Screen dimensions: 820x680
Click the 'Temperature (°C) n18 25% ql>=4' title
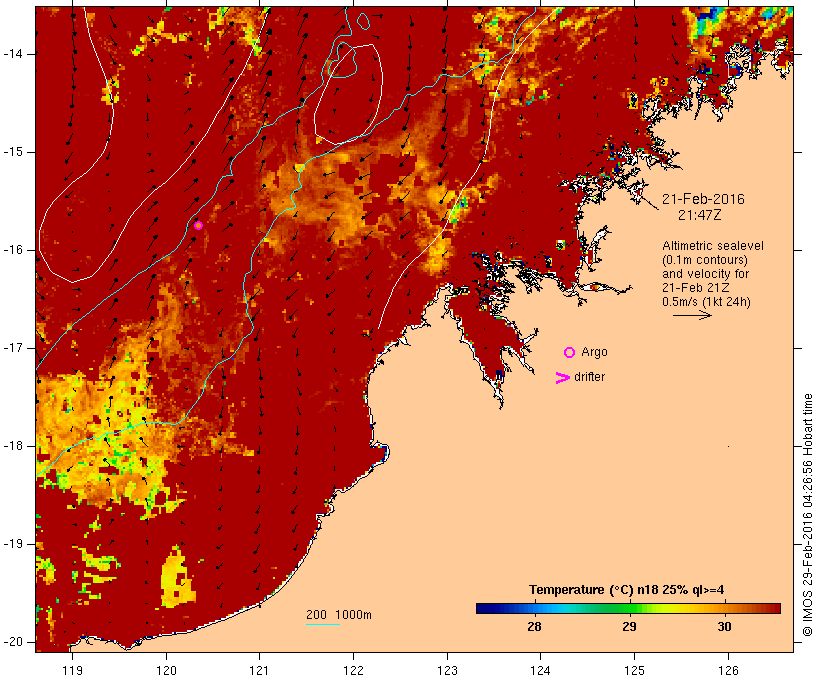click(627, 590)
